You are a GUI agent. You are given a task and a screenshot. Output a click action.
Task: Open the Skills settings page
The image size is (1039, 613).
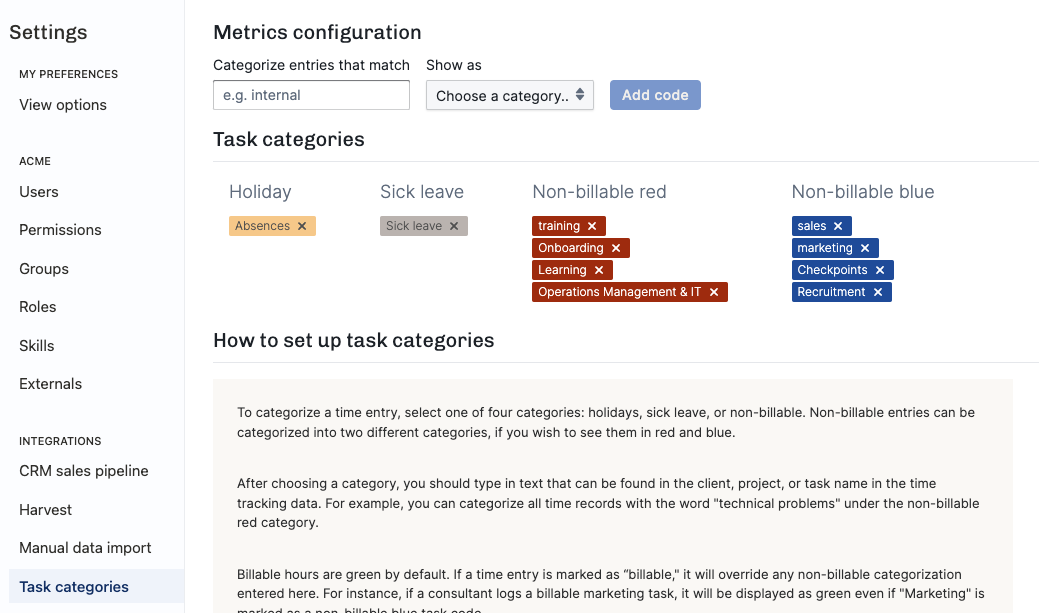tap(37, 346)
